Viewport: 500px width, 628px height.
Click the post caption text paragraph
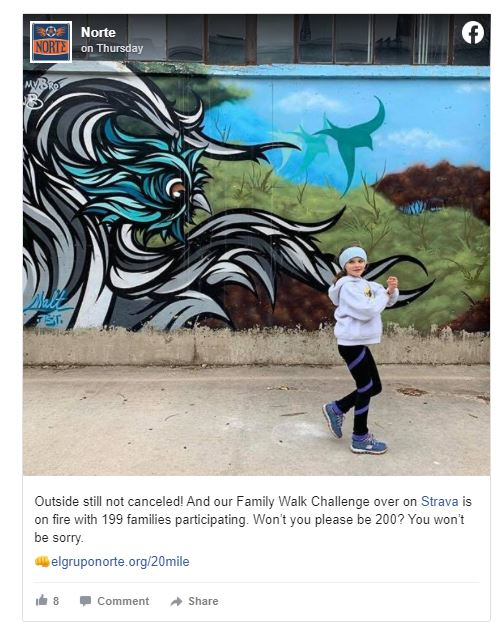pos(253,519)
